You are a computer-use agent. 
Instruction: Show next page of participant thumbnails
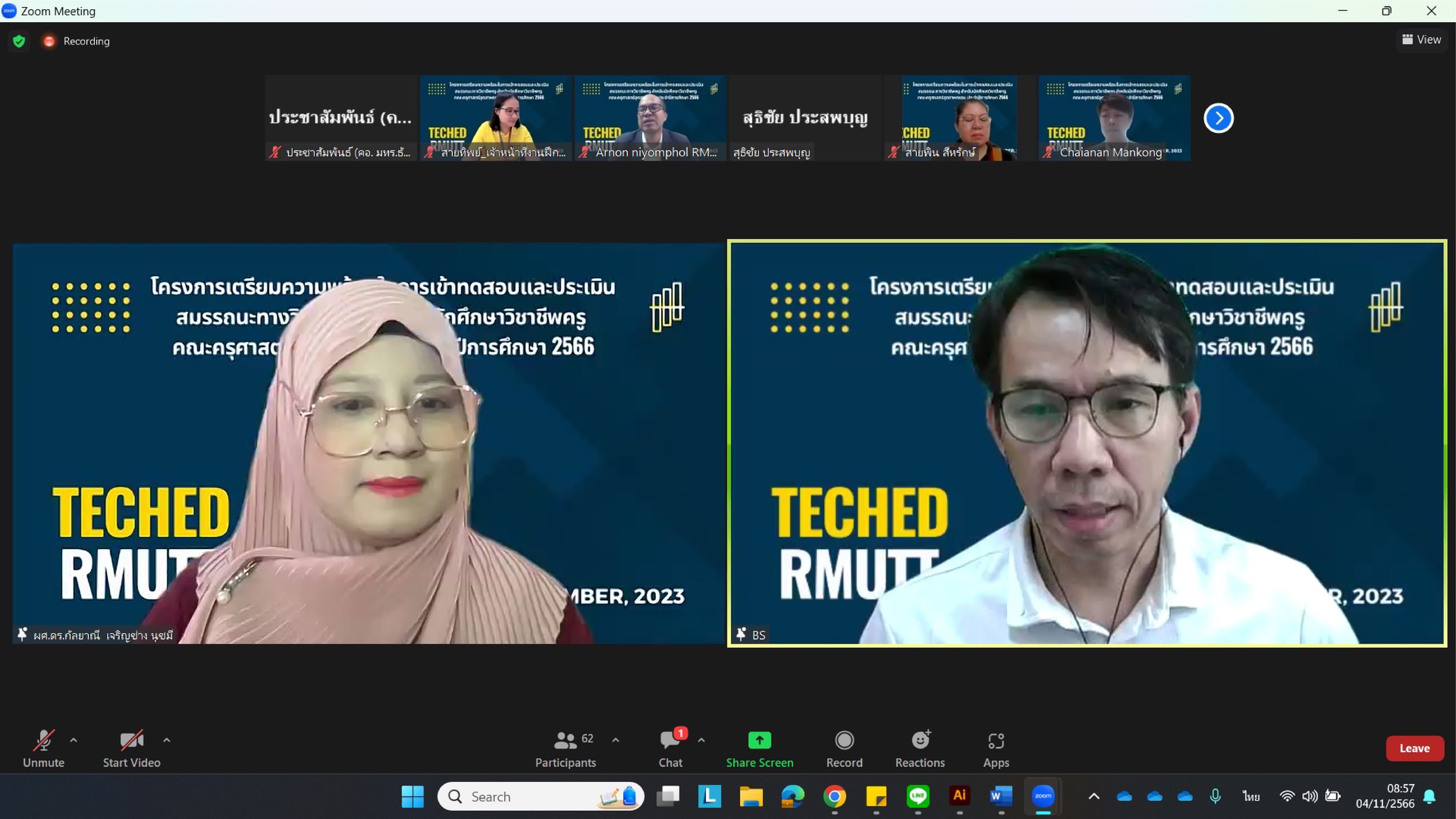click(1218, 118)
